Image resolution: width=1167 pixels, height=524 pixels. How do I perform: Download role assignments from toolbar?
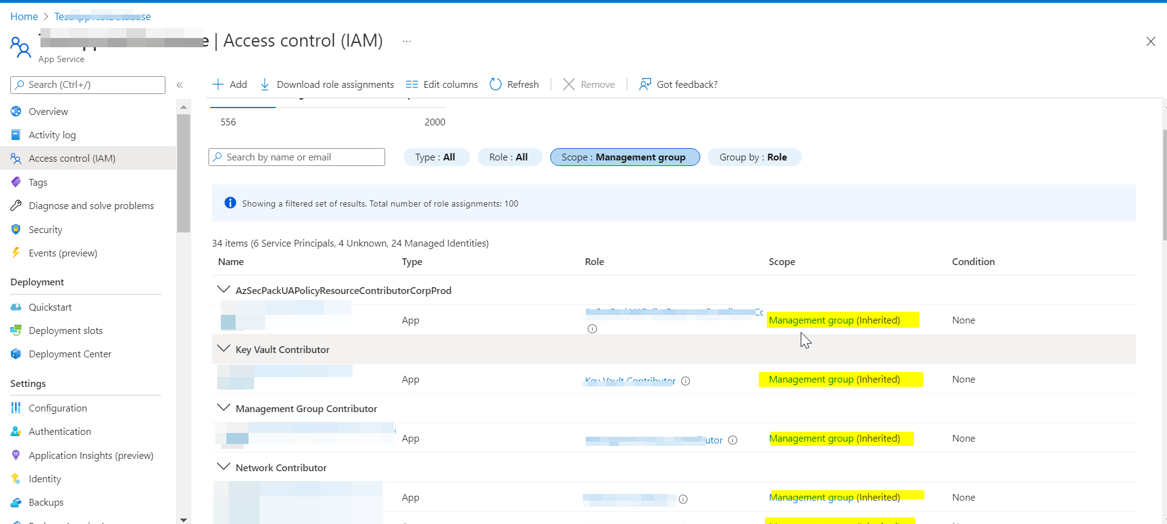tap(327, 85)
